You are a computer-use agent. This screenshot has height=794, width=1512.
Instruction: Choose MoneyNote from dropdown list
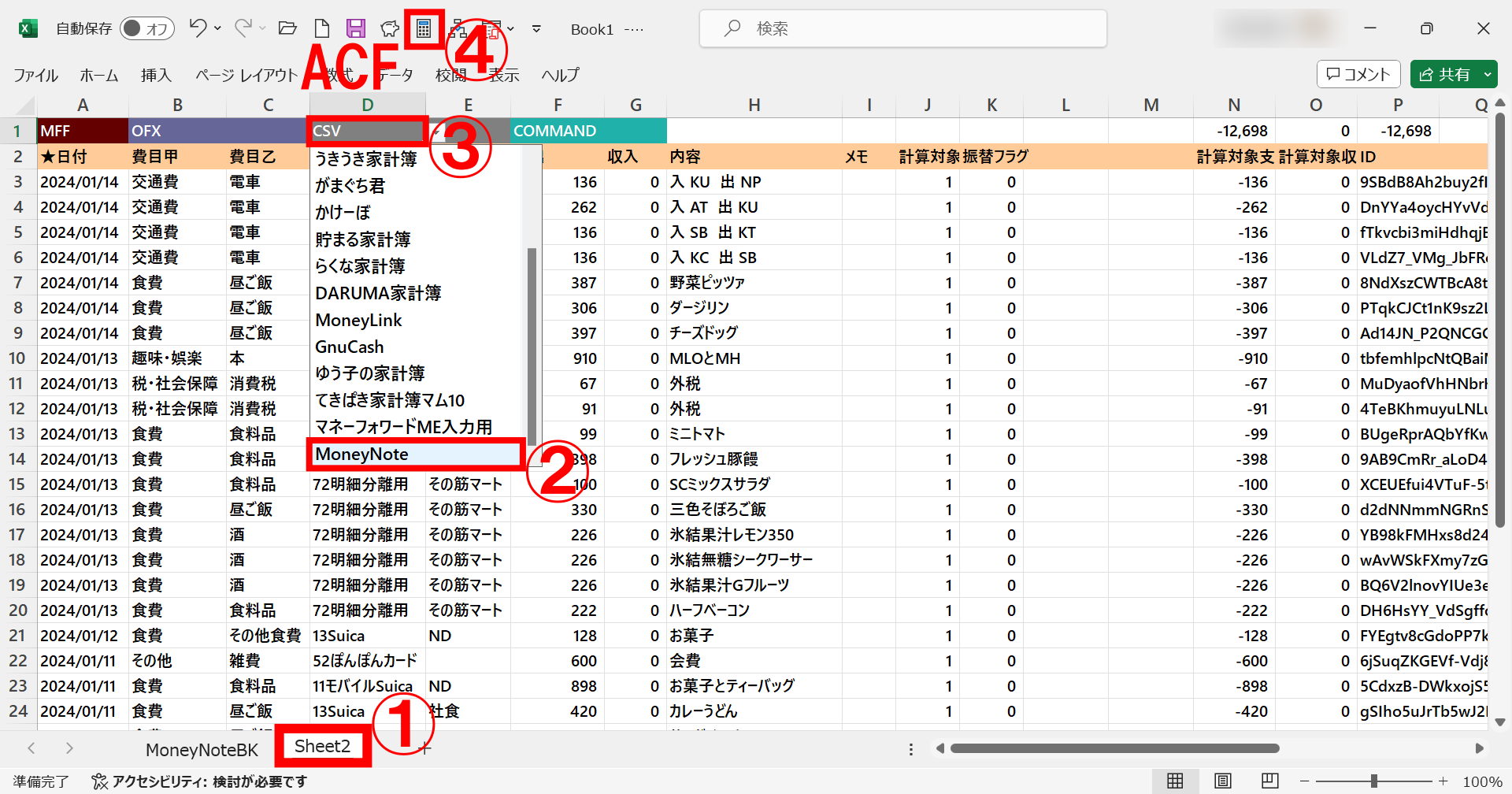[x=416, y=455]
